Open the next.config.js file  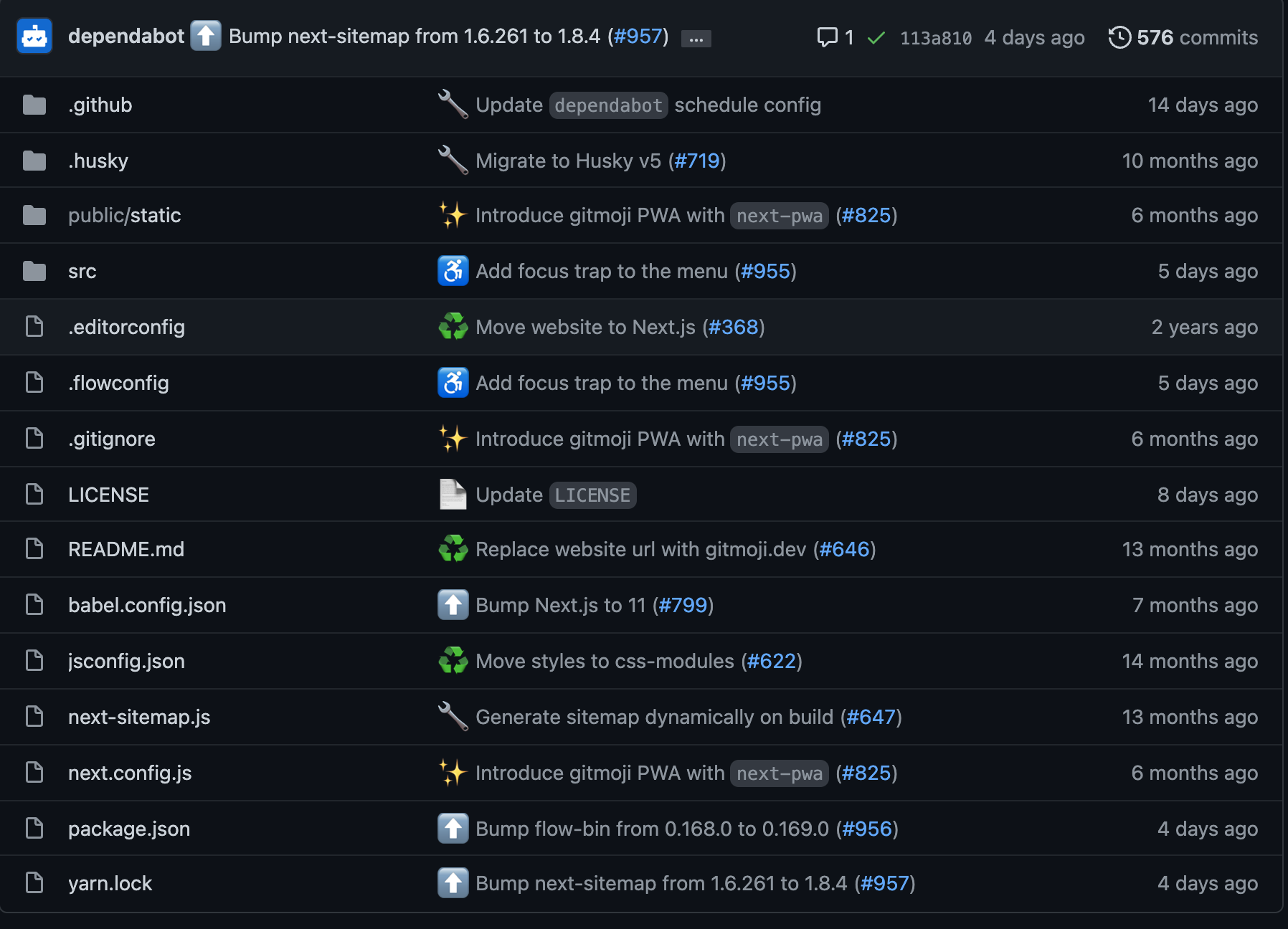[x=130, y=773]
